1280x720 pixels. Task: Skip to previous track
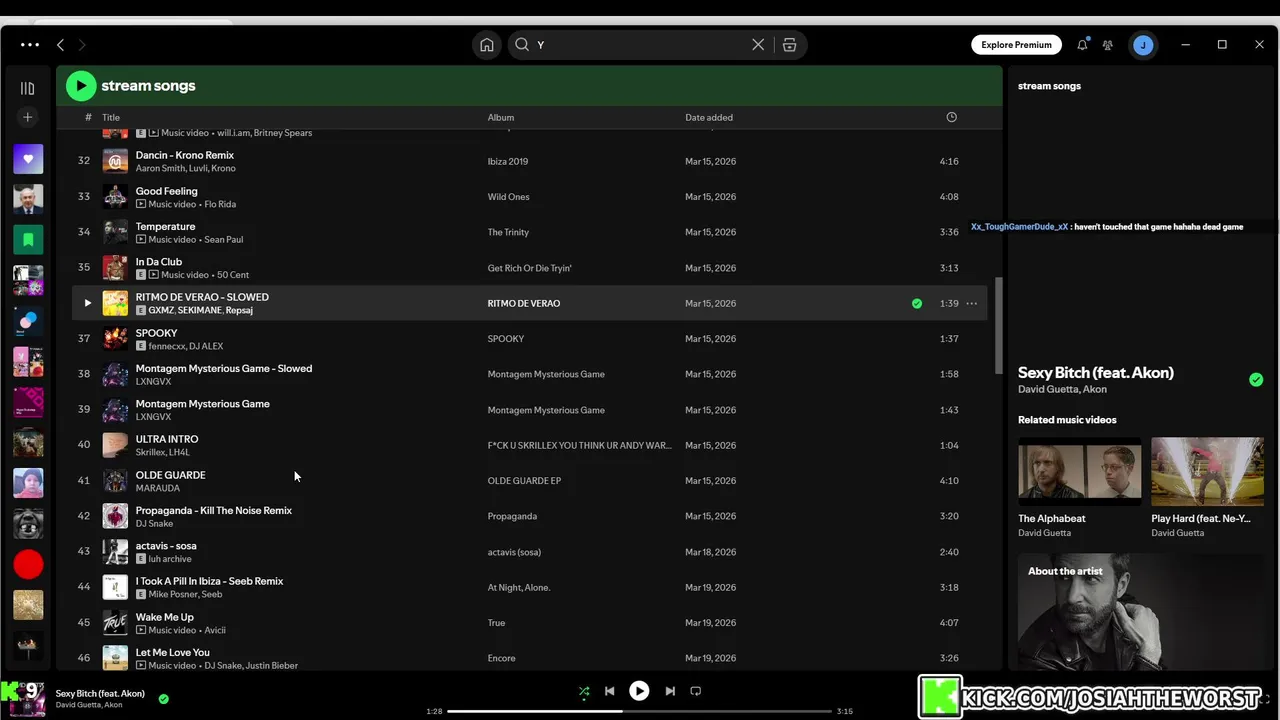(609, 691)
